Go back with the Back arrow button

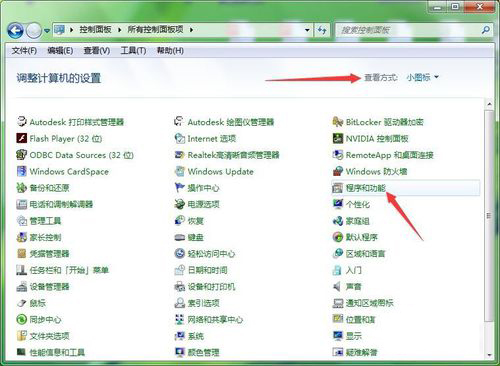click(15, 31)
